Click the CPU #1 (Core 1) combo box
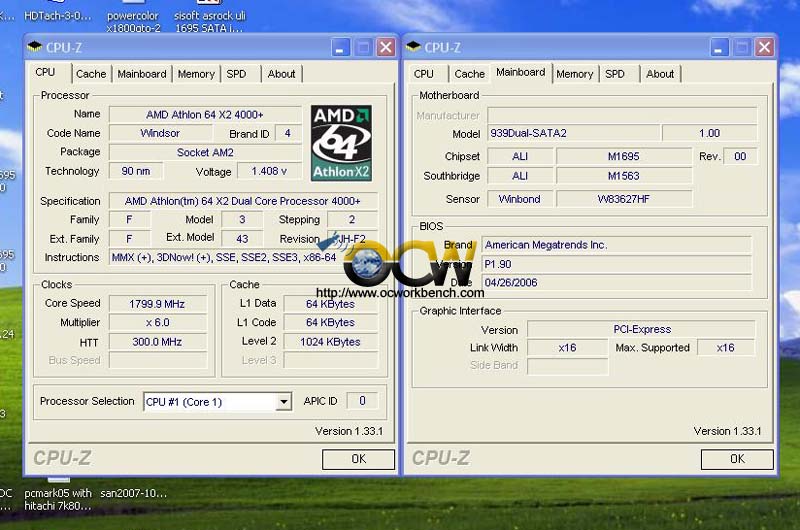The image size is (800, 530). click(217, 402)
